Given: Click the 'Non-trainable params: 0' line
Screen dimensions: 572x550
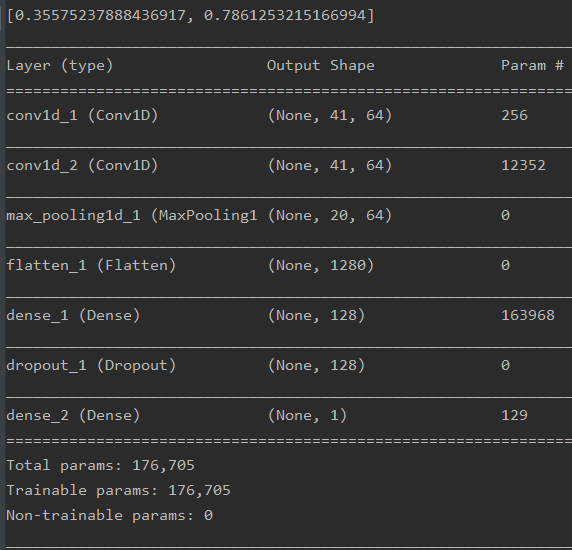Looking at the screenshot, I should point(109,515).
